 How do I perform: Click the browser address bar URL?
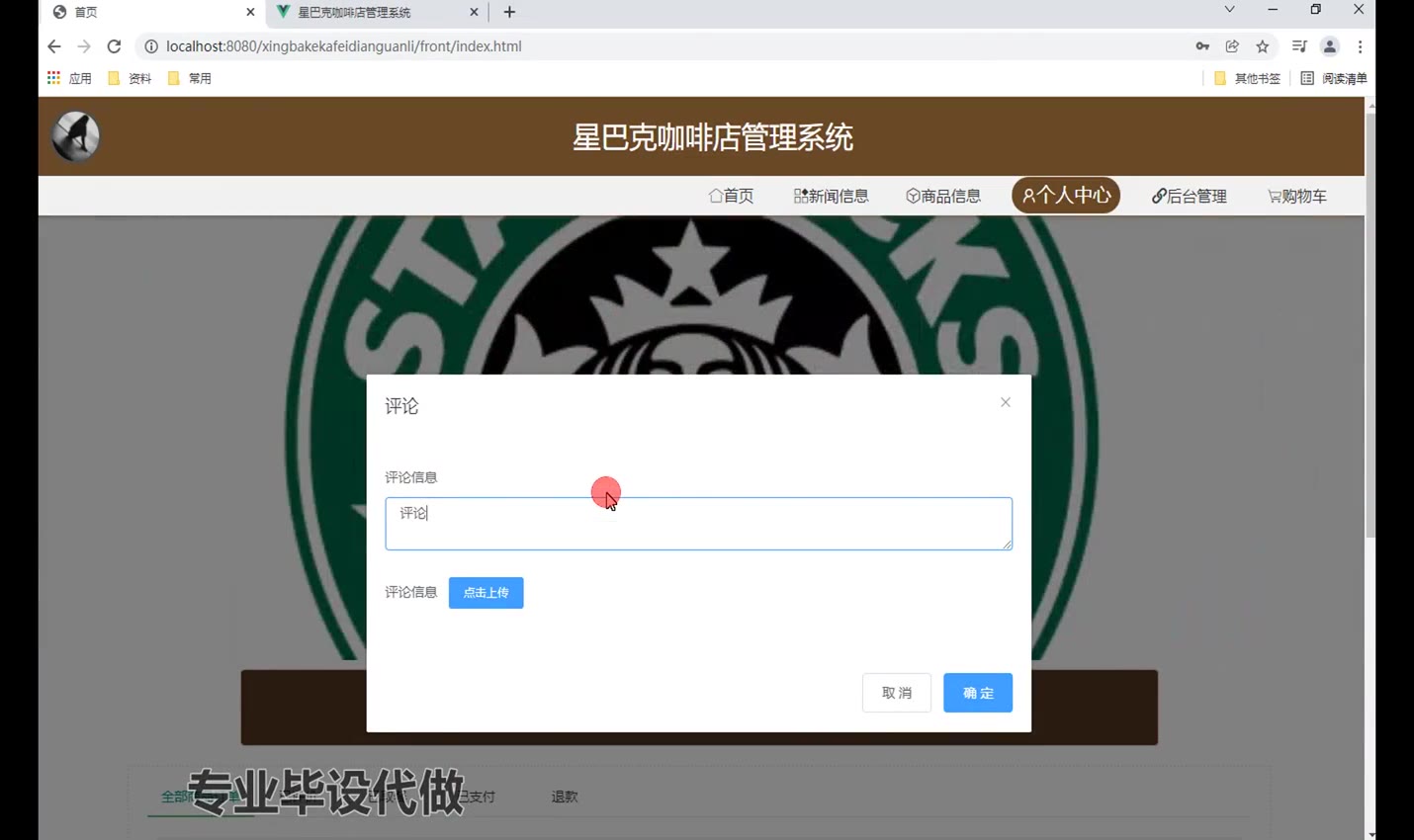coord(343,46)
